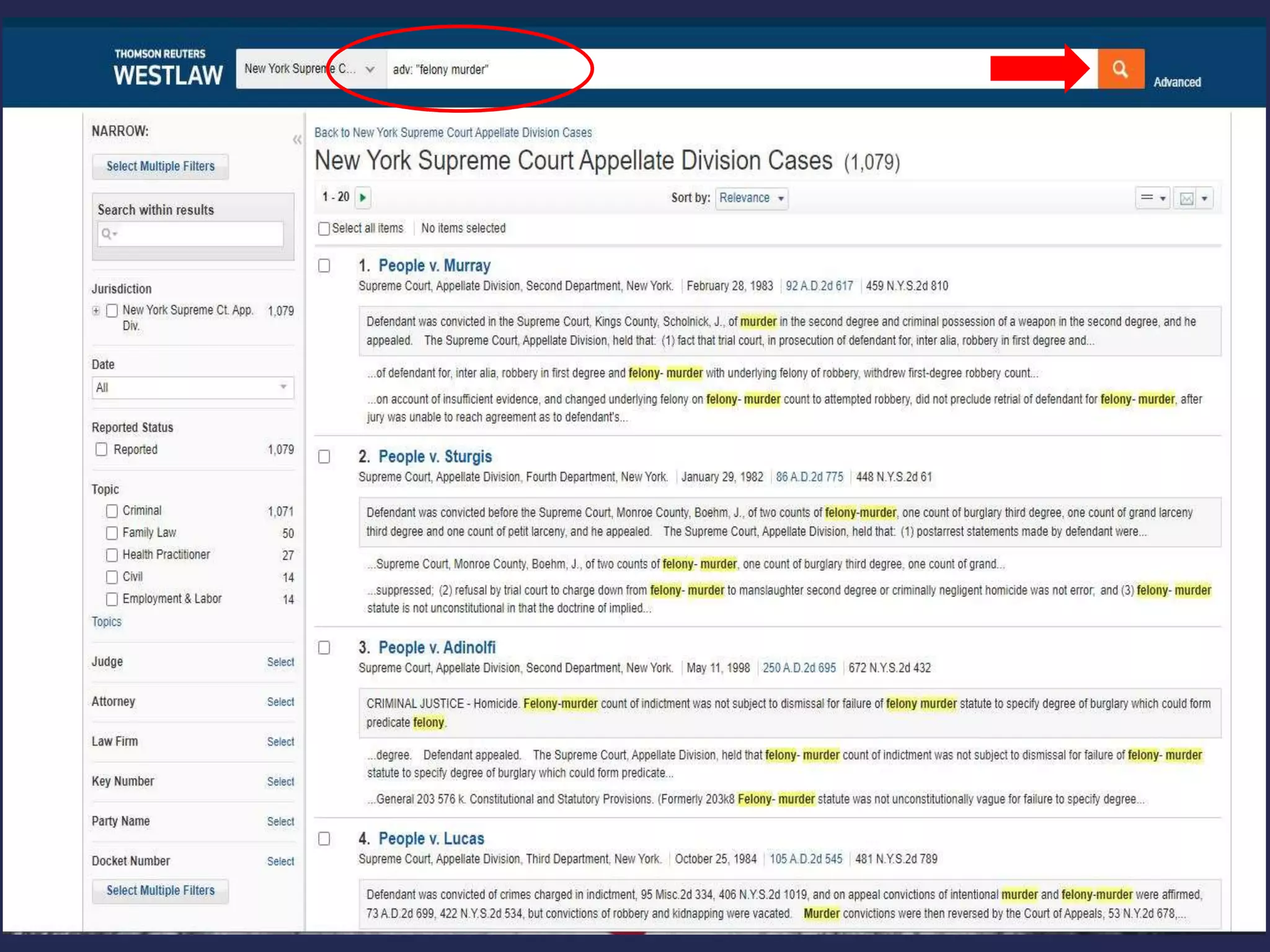Click the image display options icon
The width and height of the screenshot is (1270, 952).
[x=1186, y=199]
